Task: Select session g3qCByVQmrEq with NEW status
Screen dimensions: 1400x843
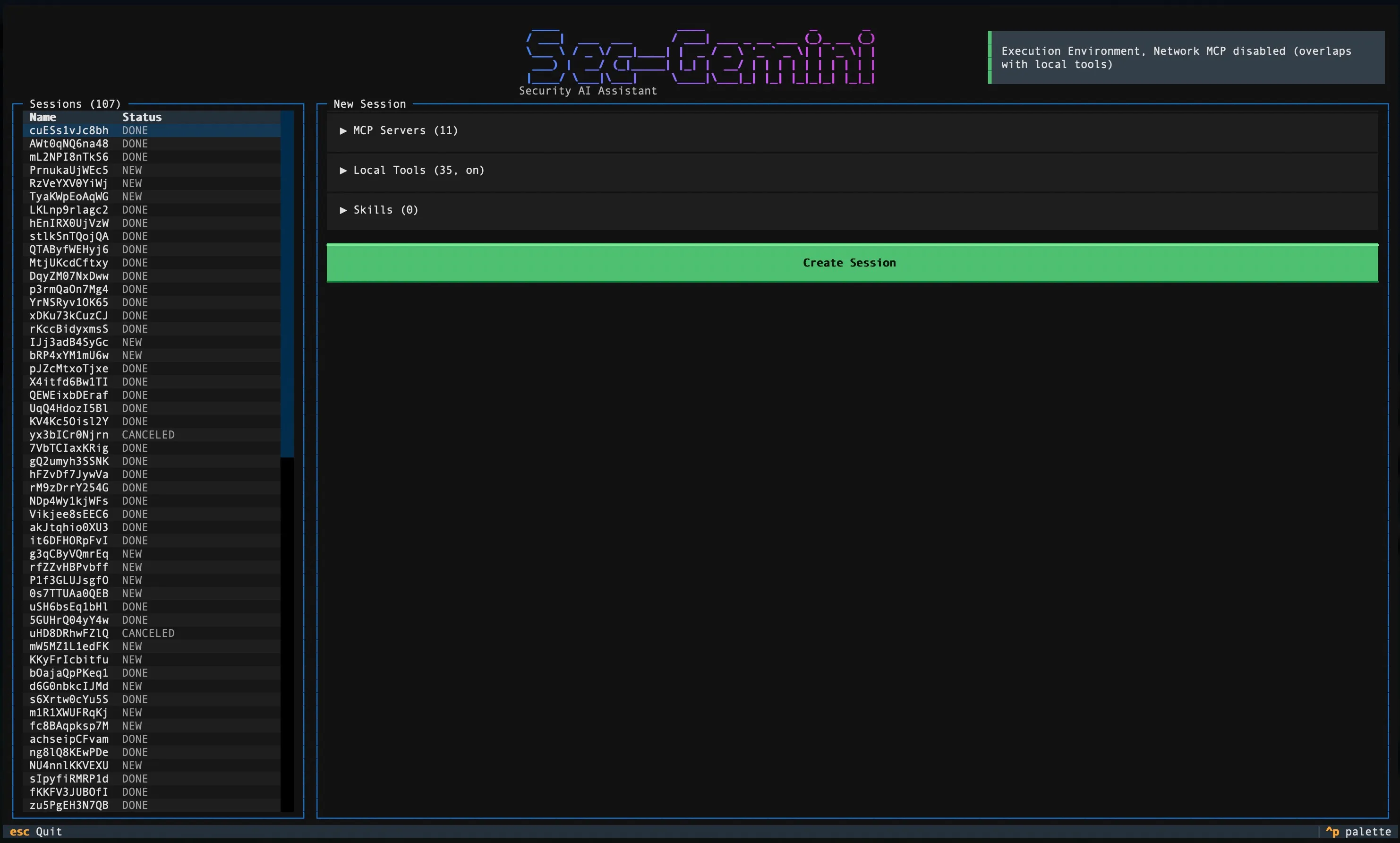Action: coord(68,554)
